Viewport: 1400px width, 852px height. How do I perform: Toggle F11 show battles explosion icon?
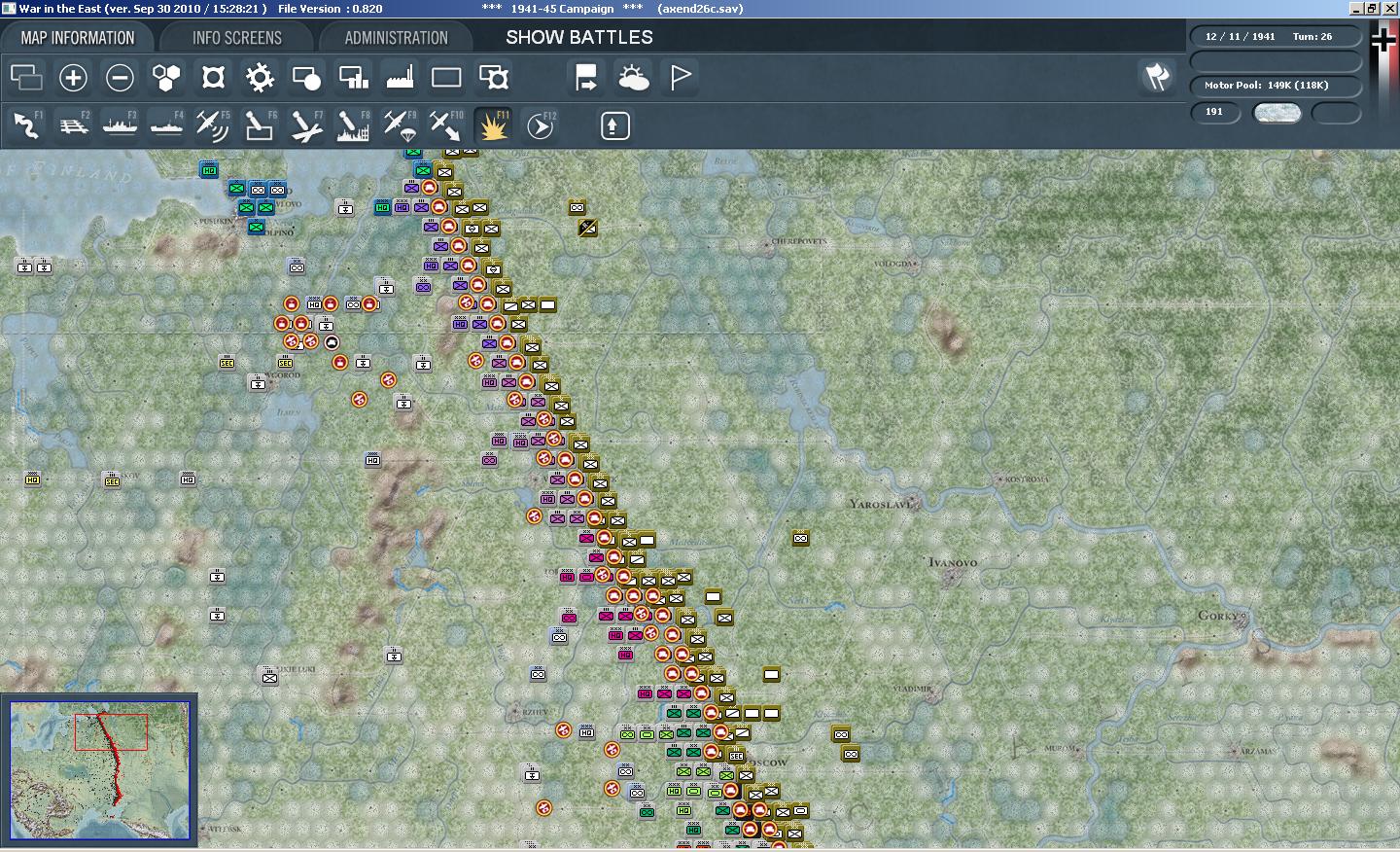[493, 125]
